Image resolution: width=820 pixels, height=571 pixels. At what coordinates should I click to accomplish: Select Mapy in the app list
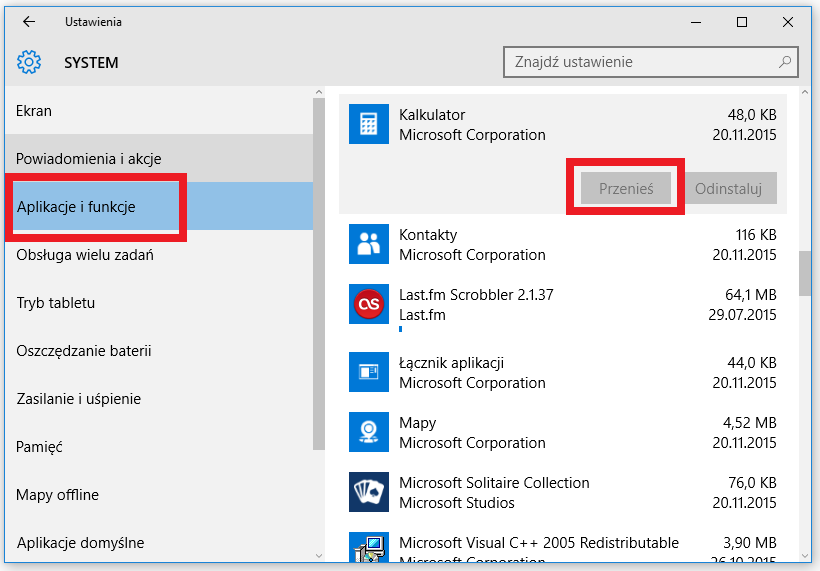click(563, 432)
